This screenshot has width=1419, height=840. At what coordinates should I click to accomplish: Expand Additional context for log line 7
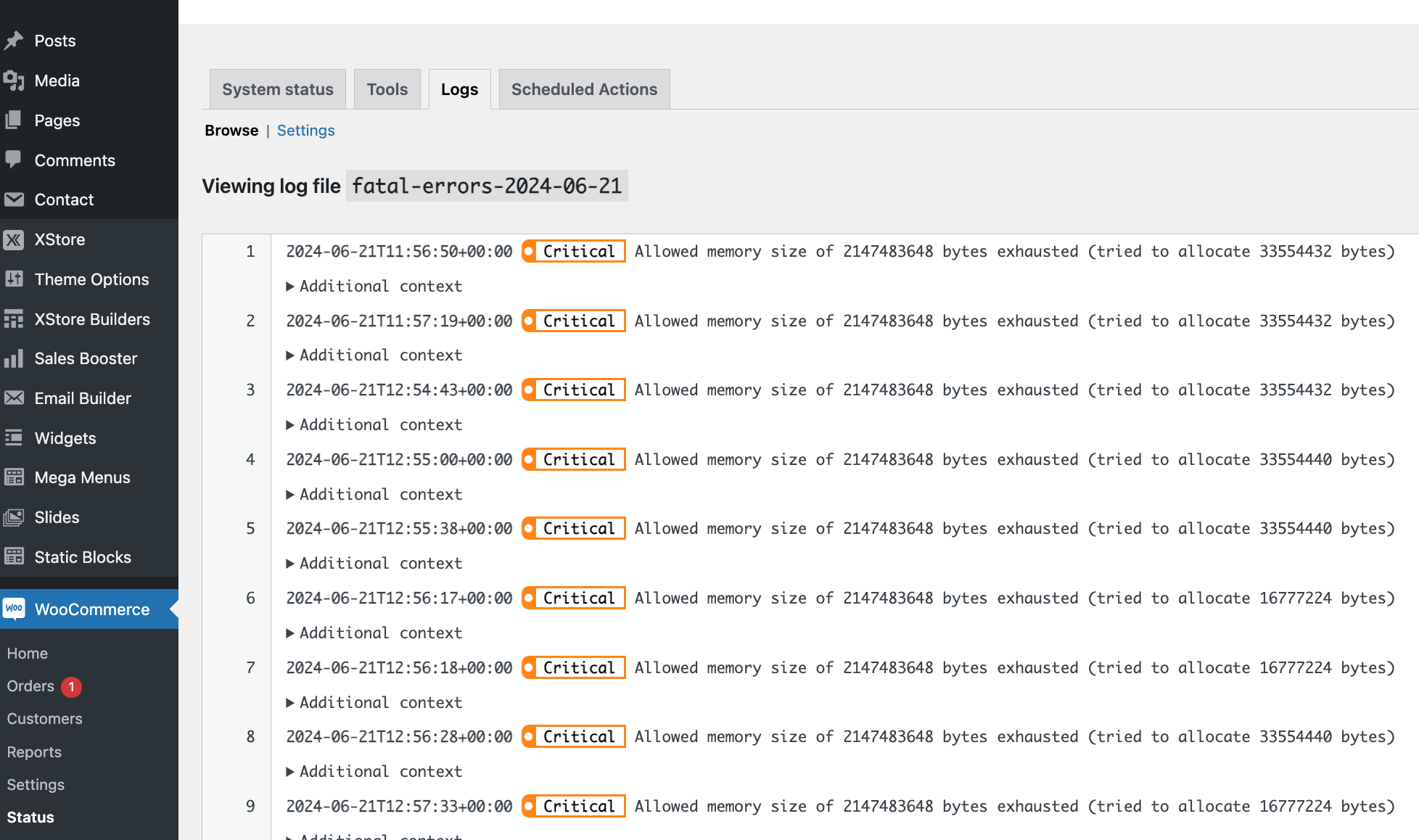click(374, 702)
